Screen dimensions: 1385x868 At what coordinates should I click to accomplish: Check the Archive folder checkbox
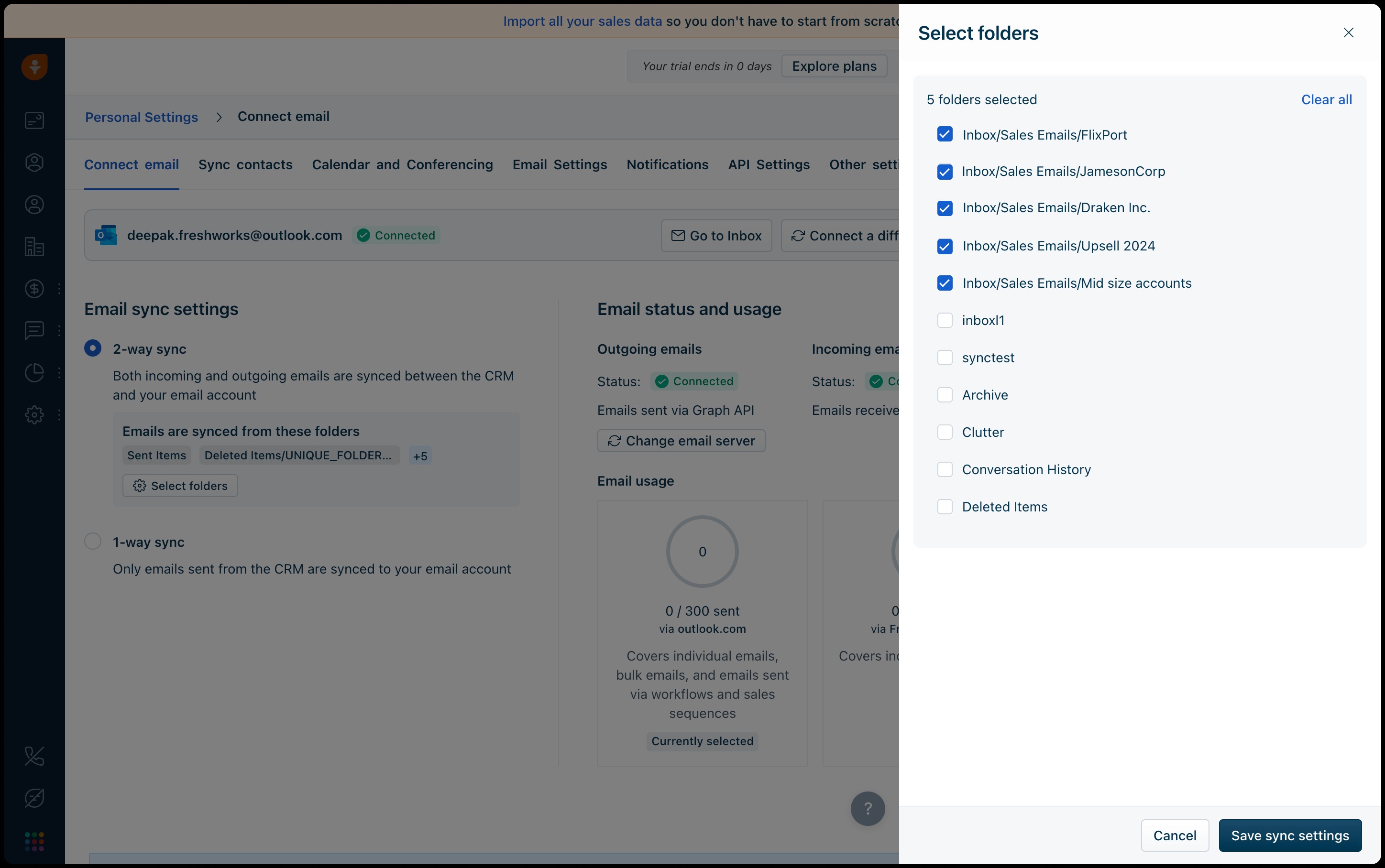click(x=945, y=395)
